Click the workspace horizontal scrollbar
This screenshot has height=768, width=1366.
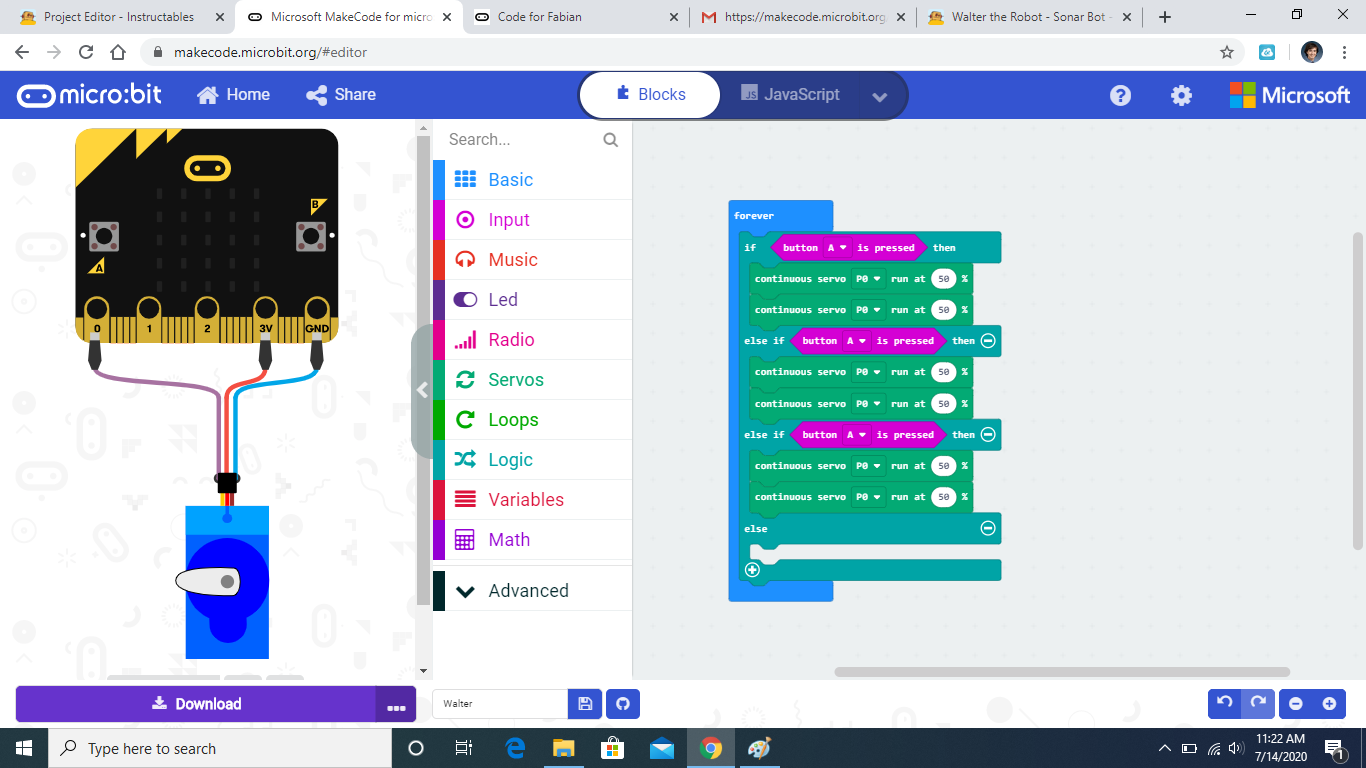(x=1062, y=672)
